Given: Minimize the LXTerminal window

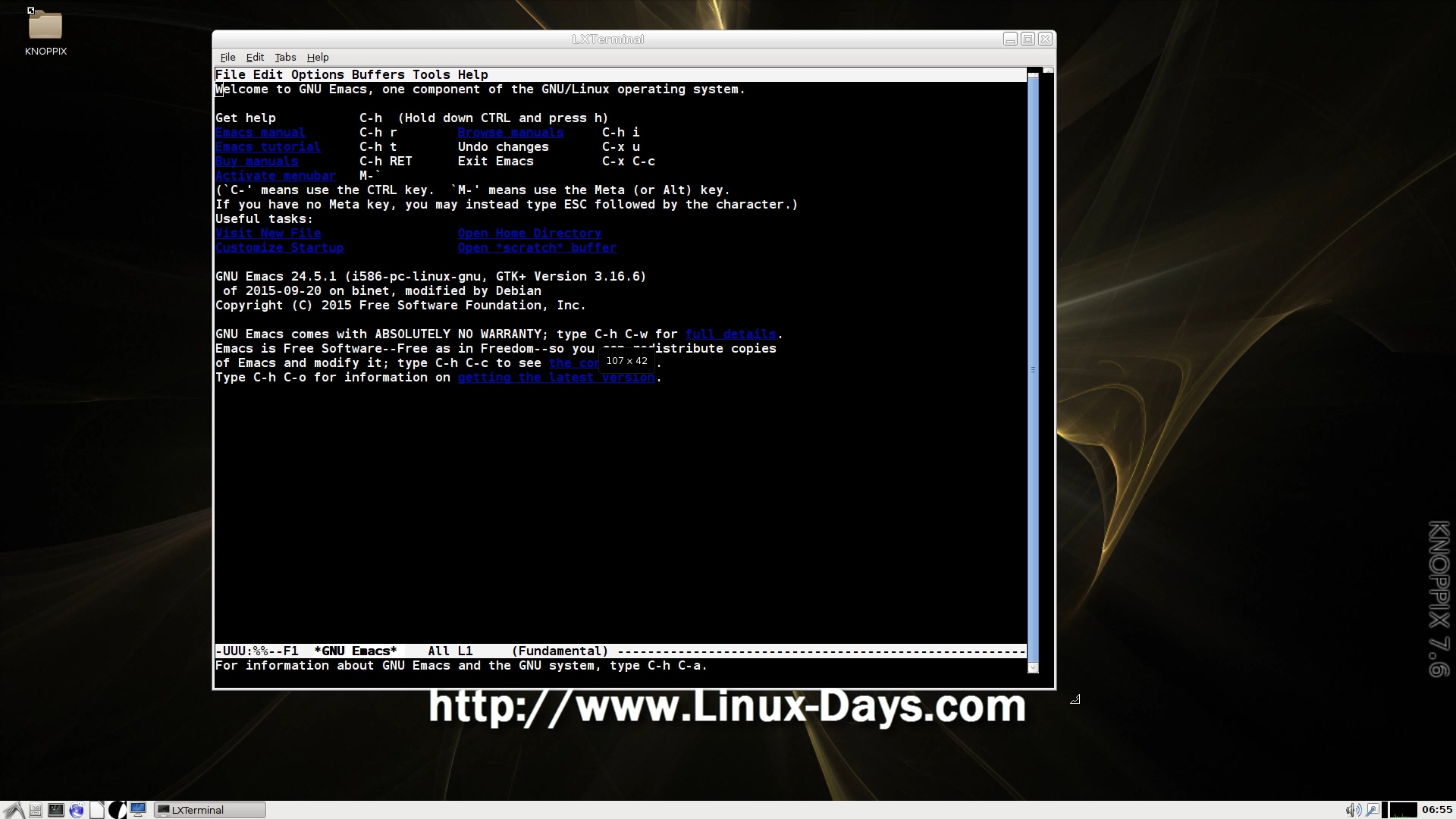Looking at the screenshot, I should 1010,39.
